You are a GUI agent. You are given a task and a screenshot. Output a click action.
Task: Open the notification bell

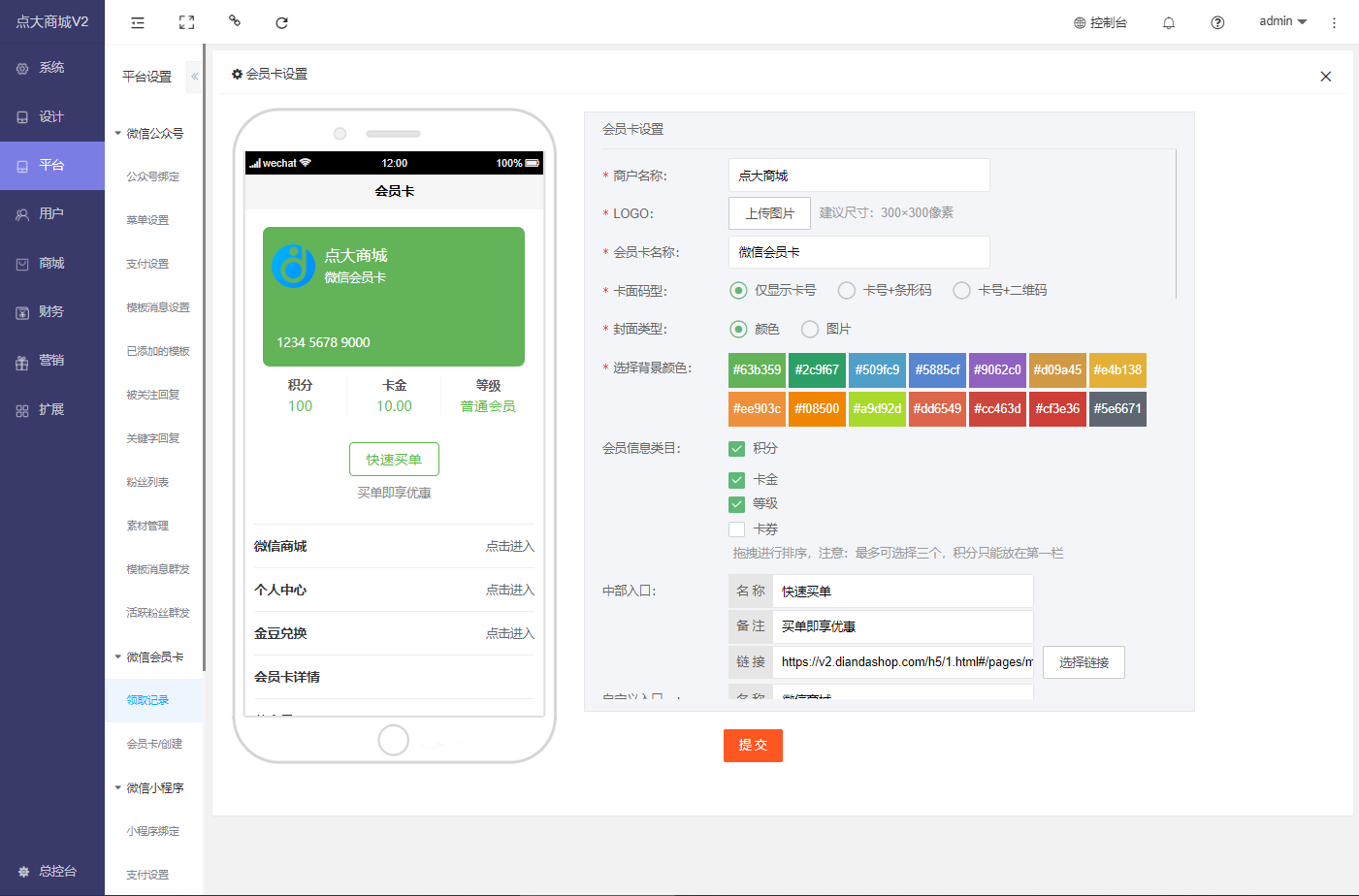tap(1169, 22)
